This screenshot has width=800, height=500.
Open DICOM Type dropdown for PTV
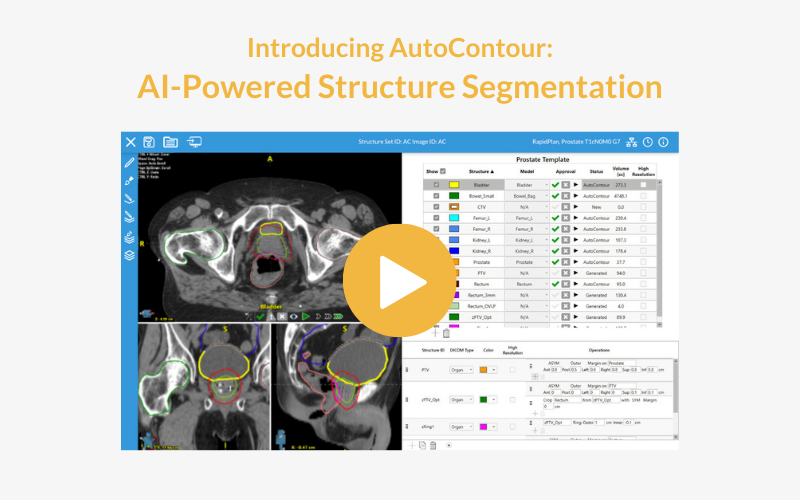click(461, 370)
